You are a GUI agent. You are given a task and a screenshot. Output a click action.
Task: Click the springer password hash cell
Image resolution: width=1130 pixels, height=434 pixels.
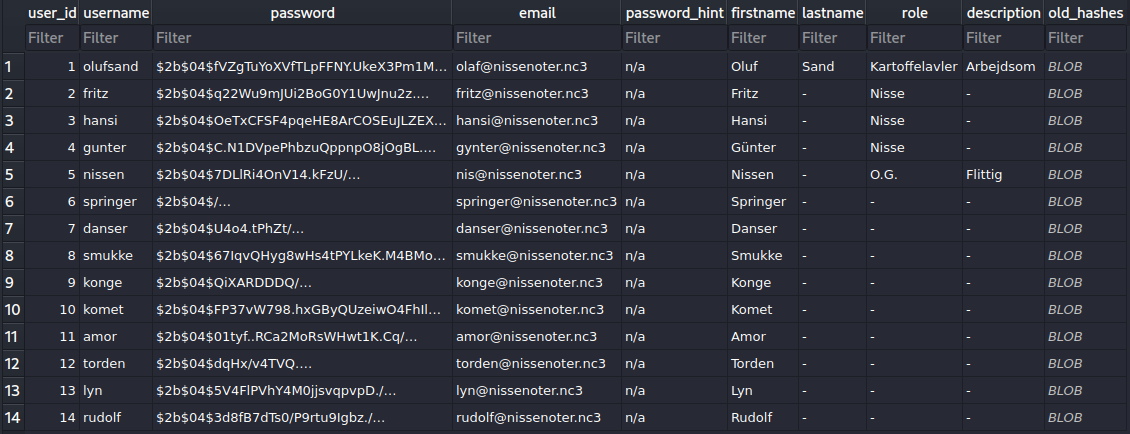pos(194,202)
